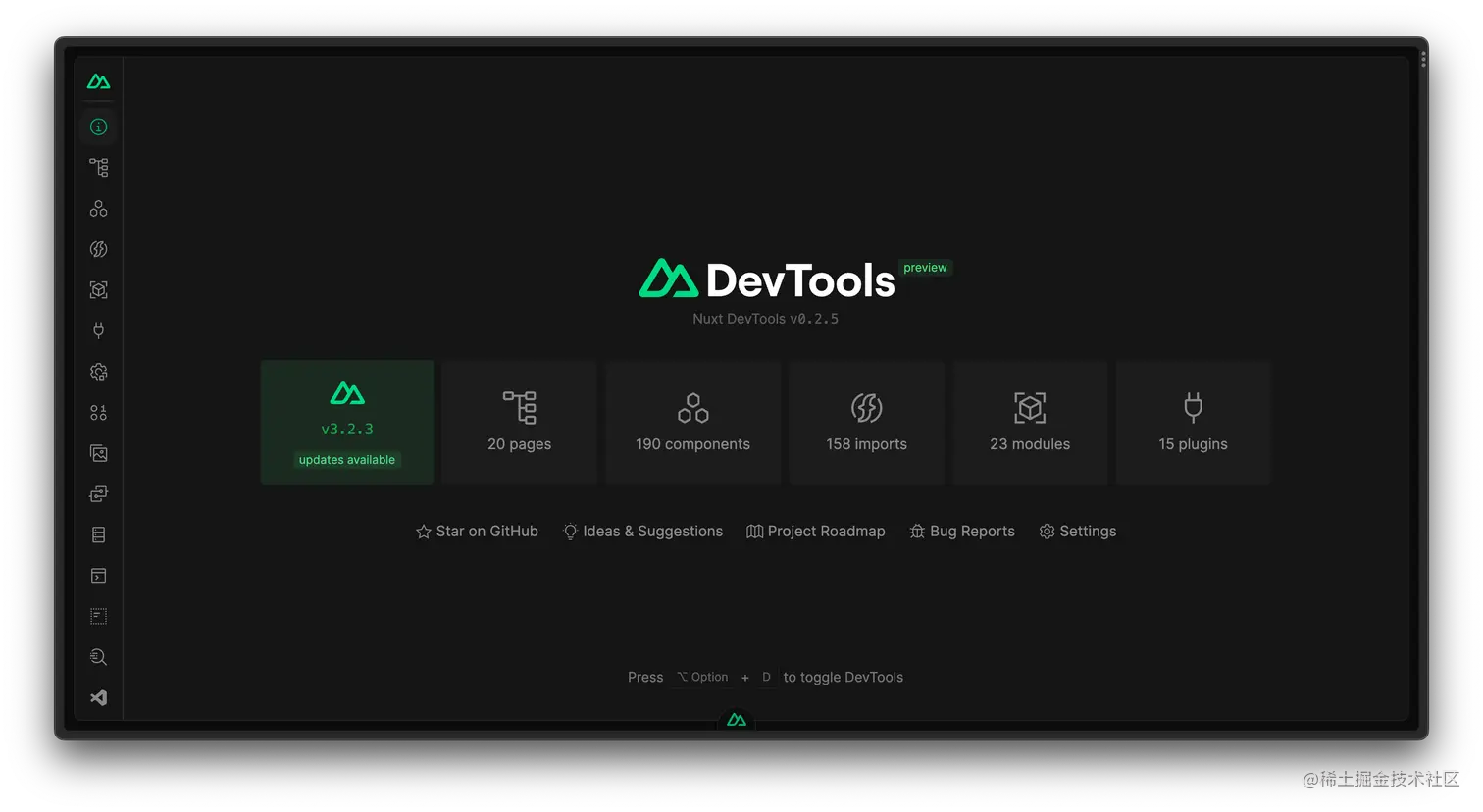Image resolution: width=1483 pixels, height=812 pixels.
Task: Open the three-dot menu at top right
Action: click(x=1423, y=60)
